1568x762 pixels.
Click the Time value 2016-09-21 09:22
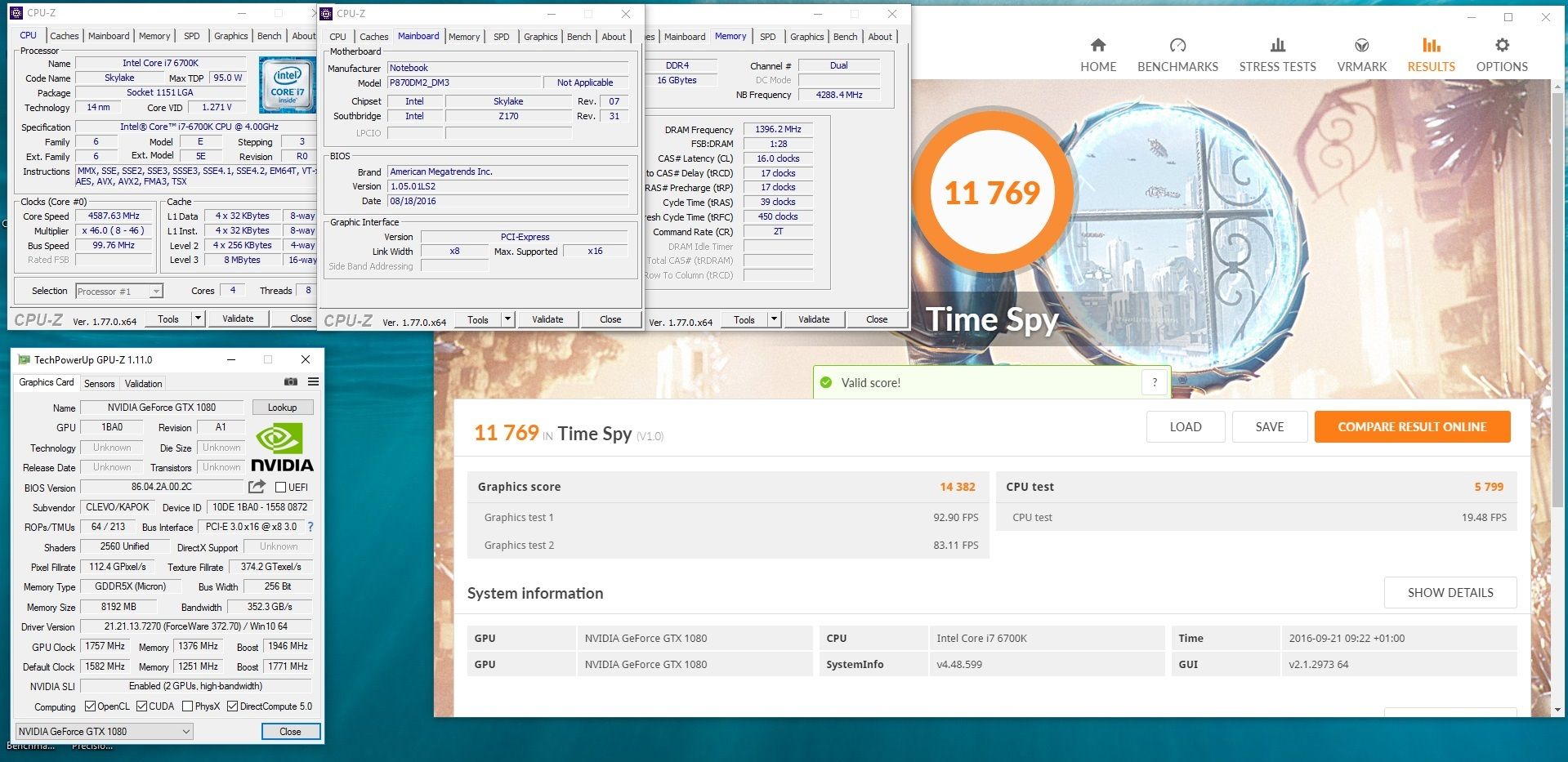[x=1347, y=638]
